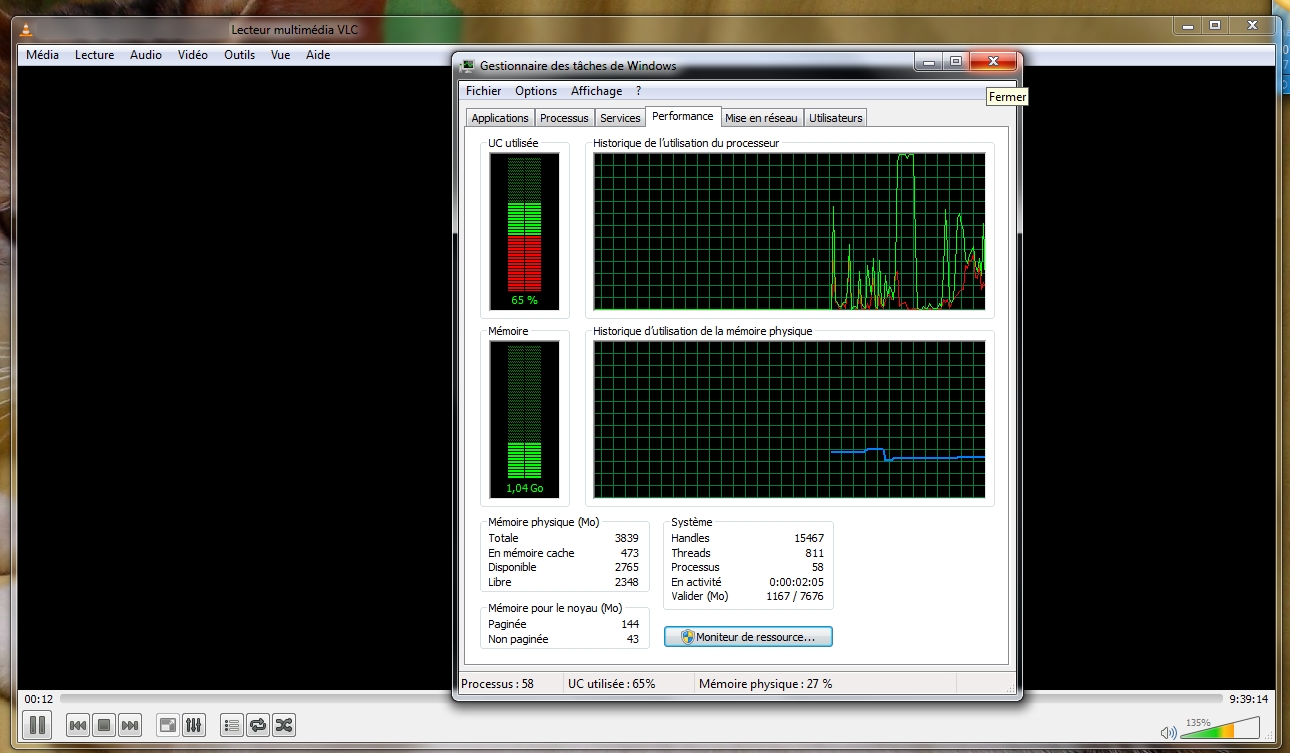Click the physical memory history graph
The height and width of the screenshot is (753, 1290).
789,419
